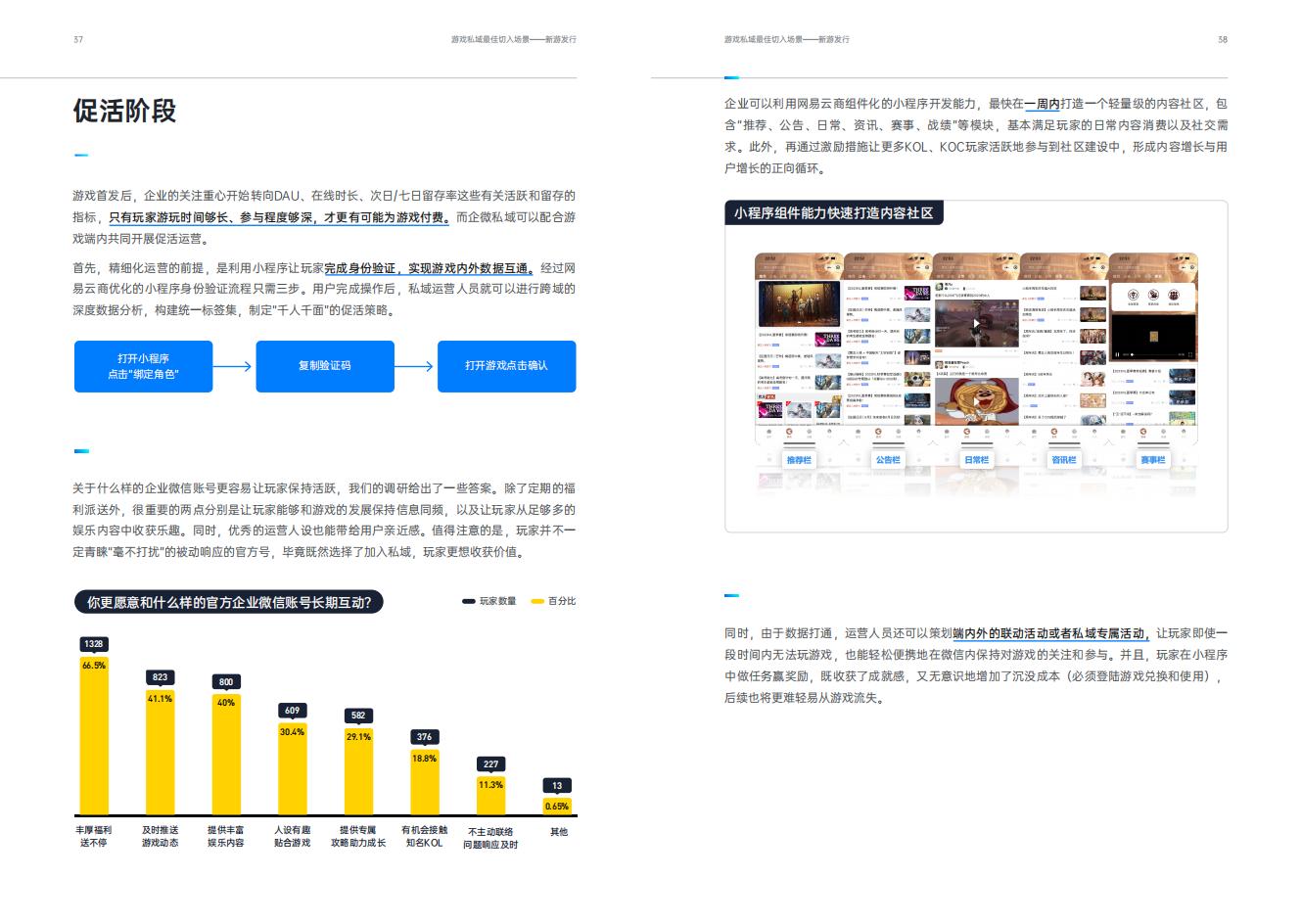The height and width of the screenshot is (924, 1302).
Task: Click the 40% percentage label
Action: (x=226, y=703)
